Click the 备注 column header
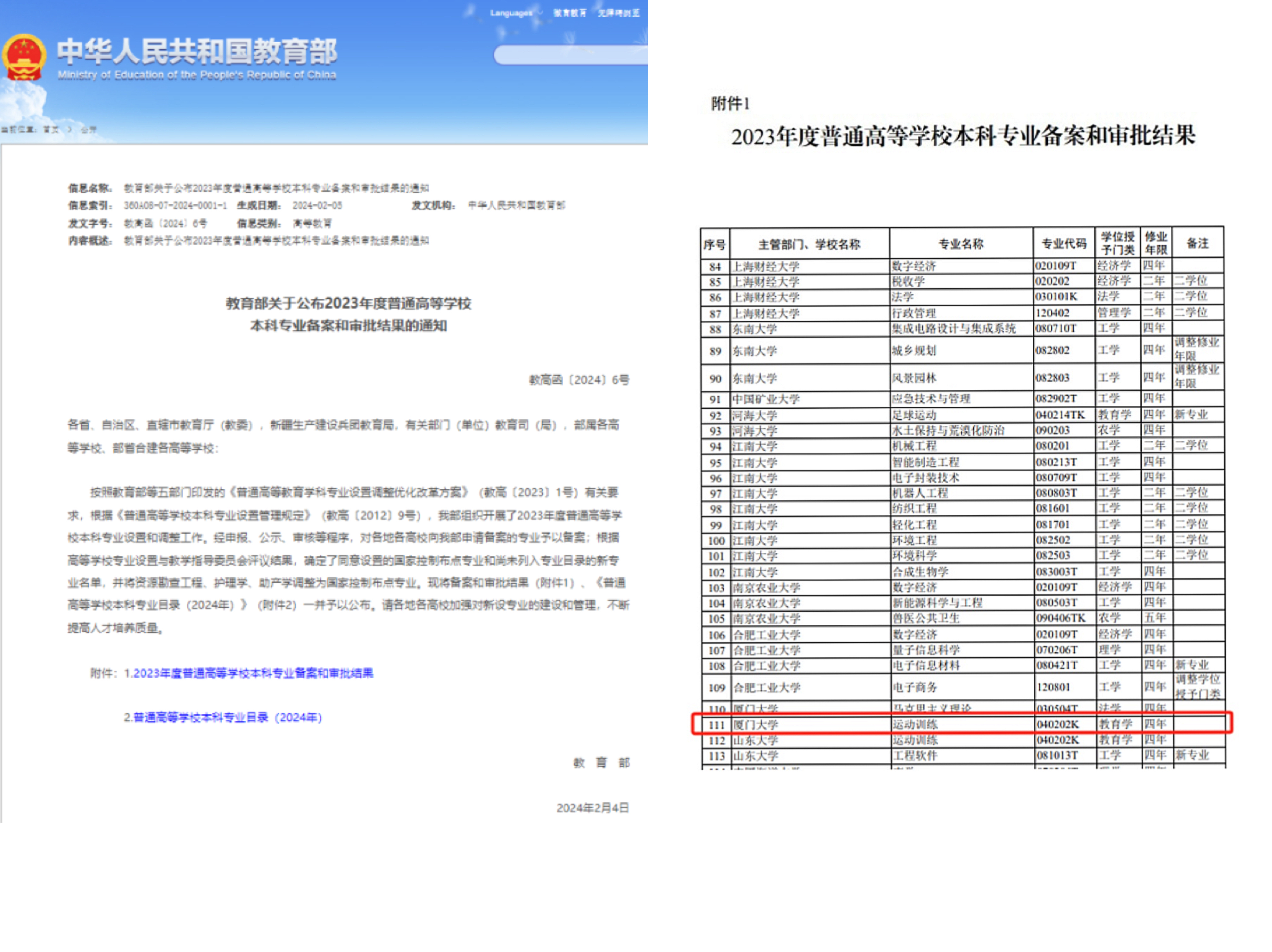The height and width of the screenshot is (952, 1272). (x=1197, y=244)
